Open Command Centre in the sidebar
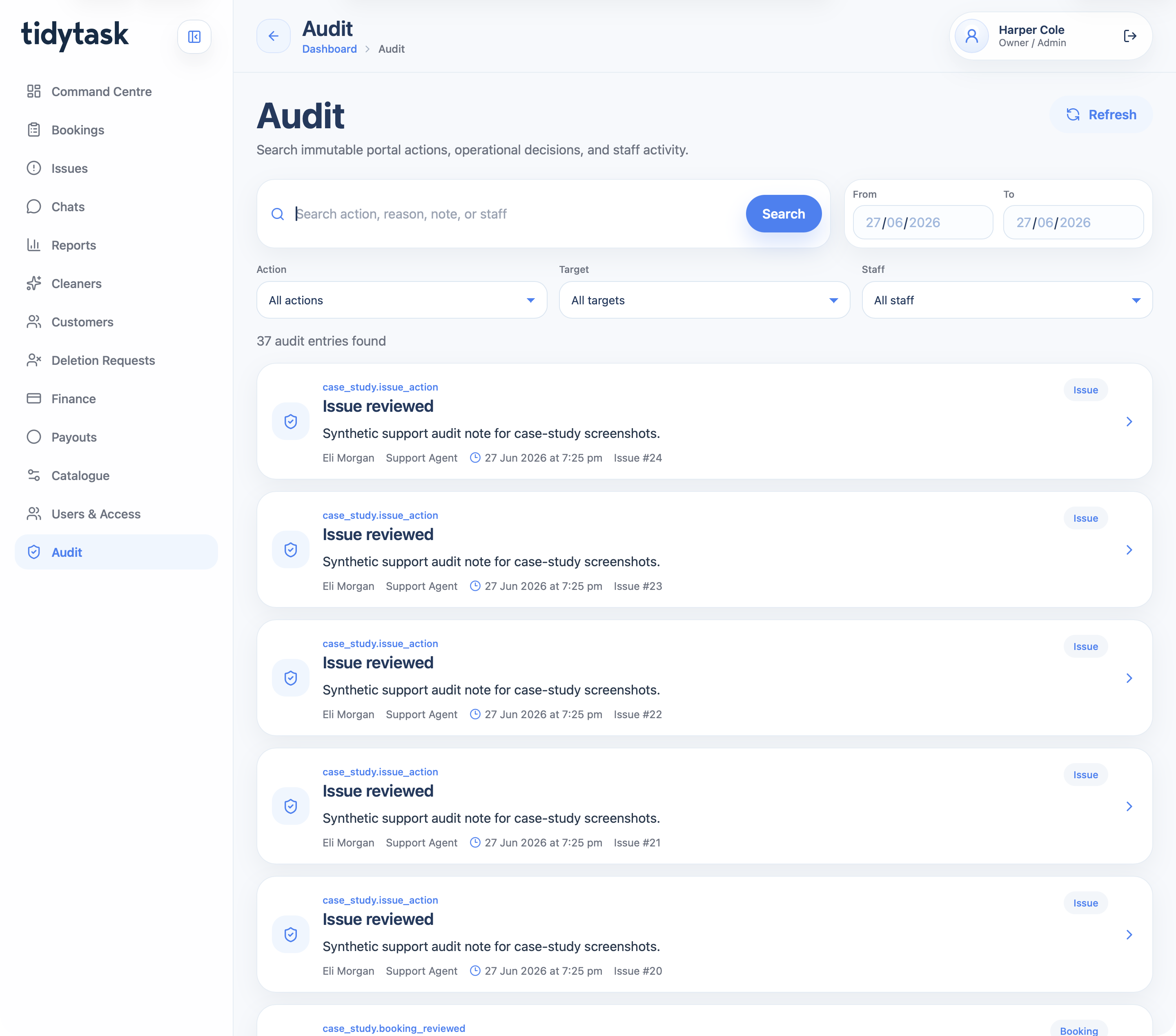This screenshot has height=1036, width=1176. pos(116,92)
